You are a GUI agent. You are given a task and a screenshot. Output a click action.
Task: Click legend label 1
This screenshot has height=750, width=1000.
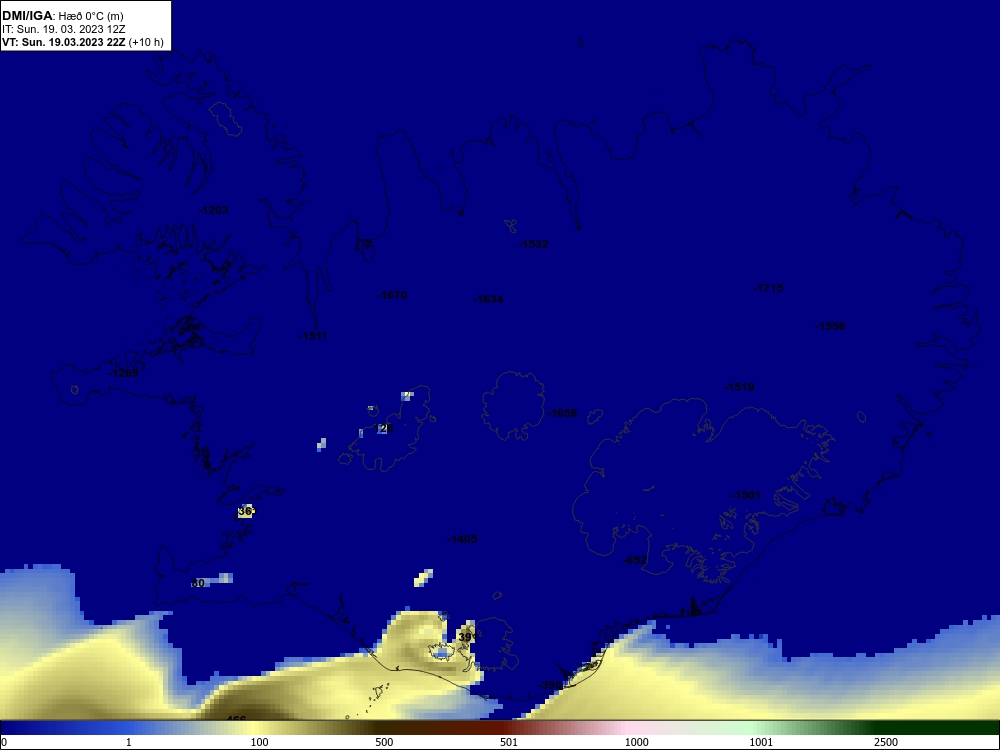129,742
